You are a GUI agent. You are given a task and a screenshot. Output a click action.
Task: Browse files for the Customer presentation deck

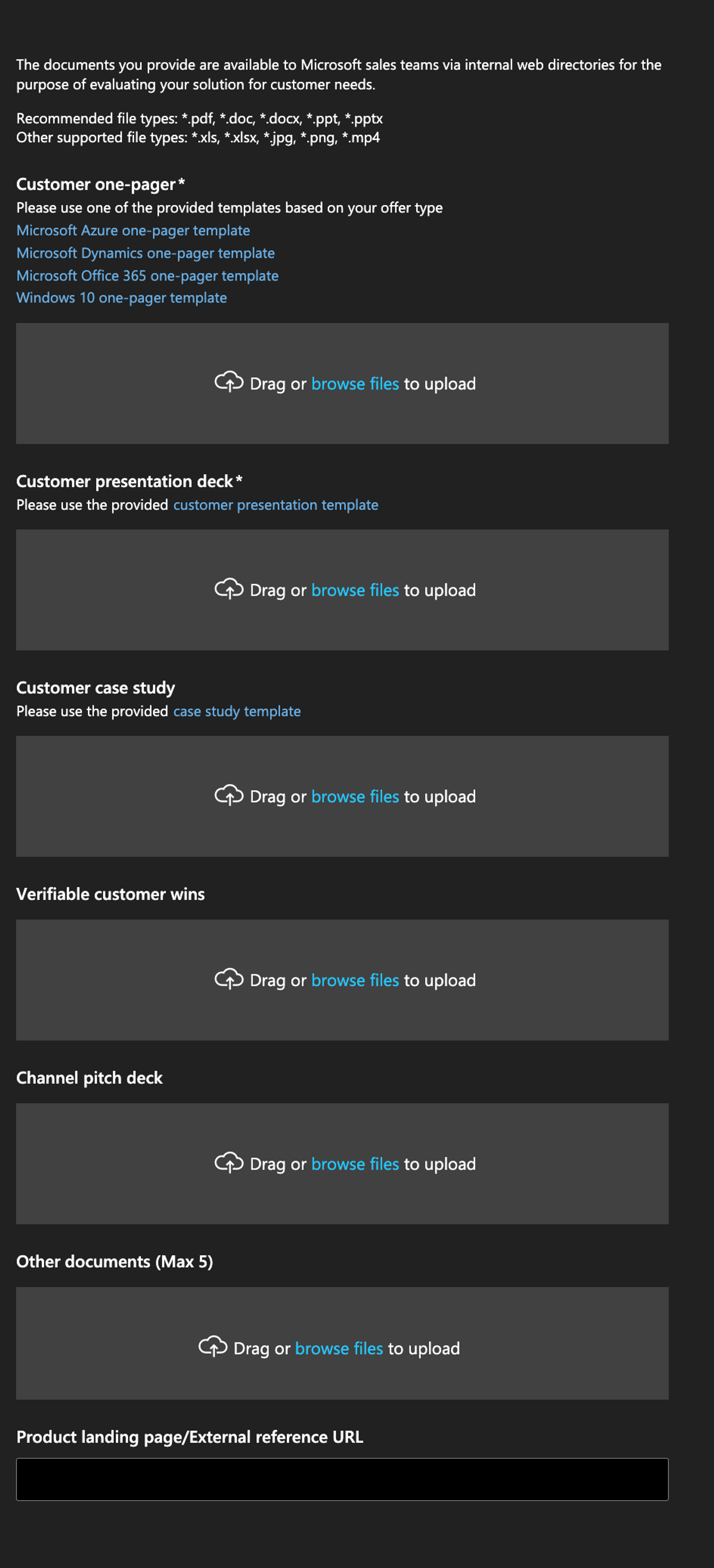pos(355,590)
